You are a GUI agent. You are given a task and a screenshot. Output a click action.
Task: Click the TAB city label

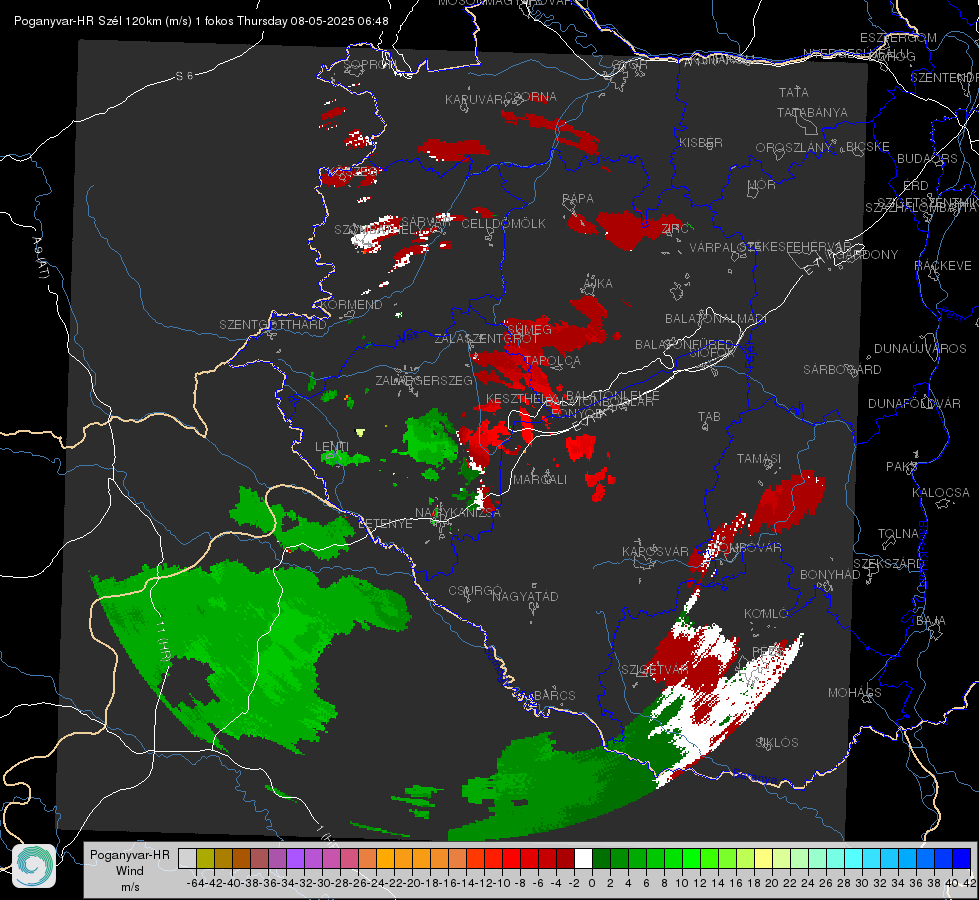(x=709, y=417)
